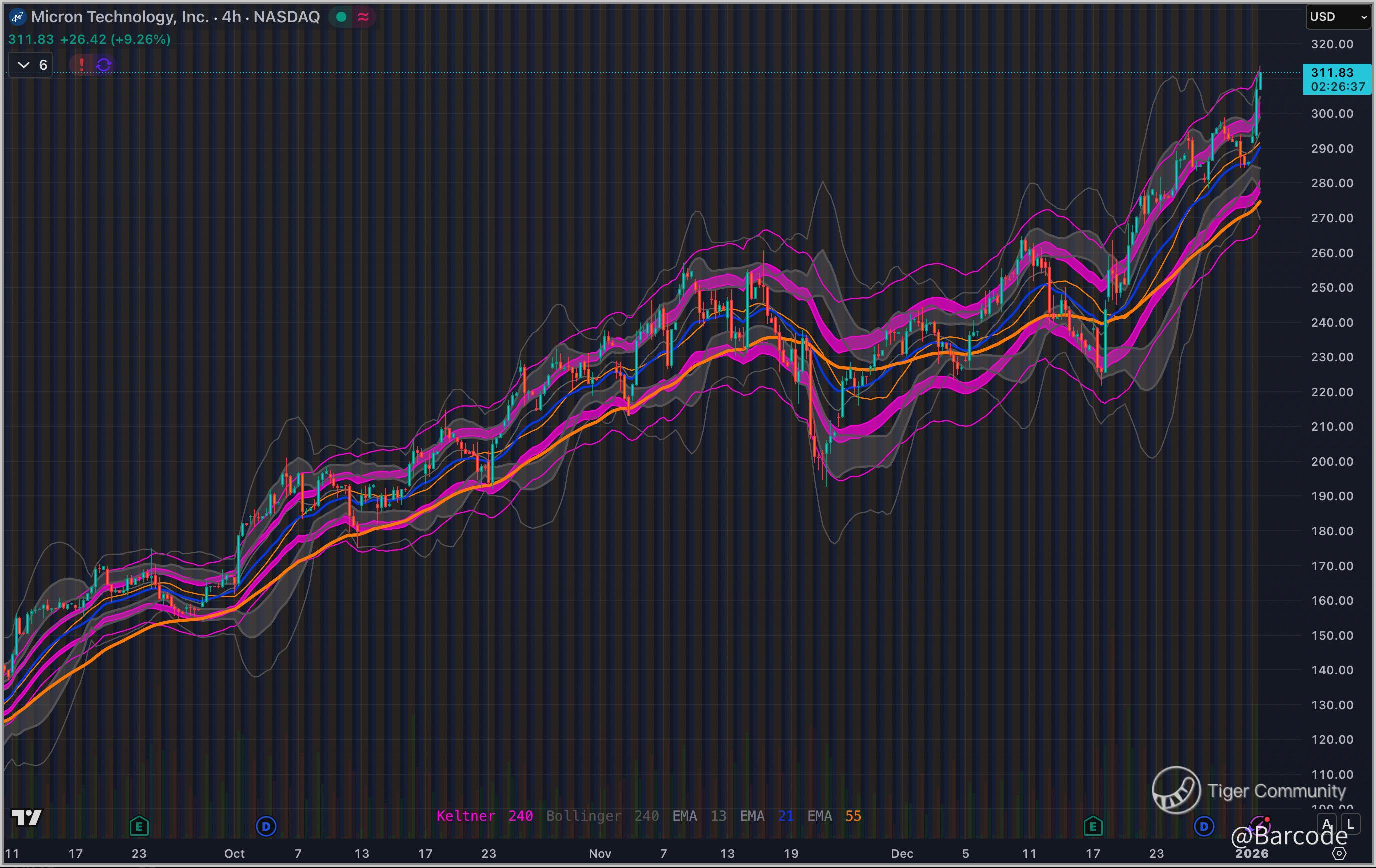Click the dividend D marker near Dec 23
Image resolution: width=1376 pixels, height=868 pixels.
click(1204, 826)
